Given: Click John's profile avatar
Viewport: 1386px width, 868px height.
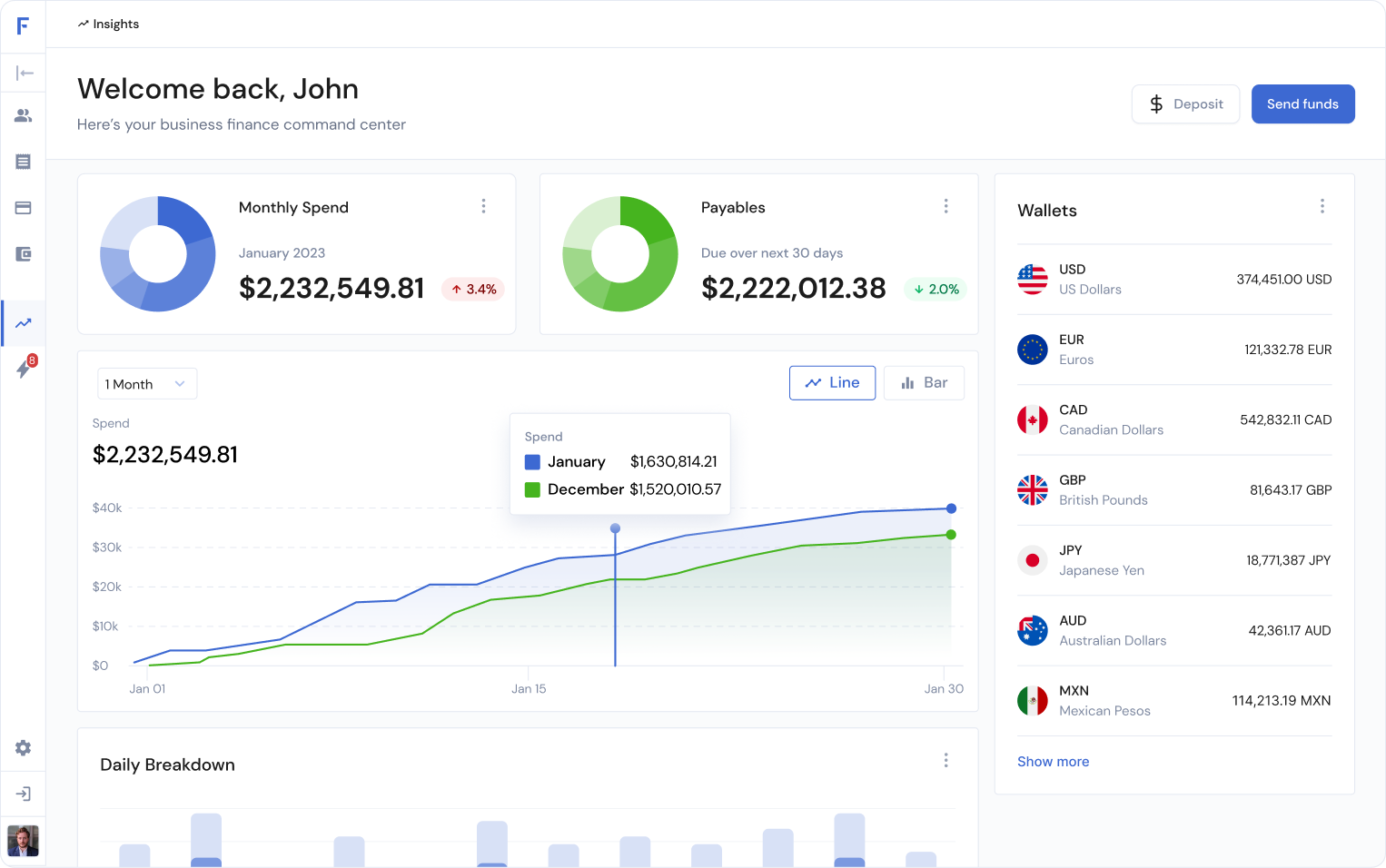Looking at the screenshot, I should click(x=23, y=841).
